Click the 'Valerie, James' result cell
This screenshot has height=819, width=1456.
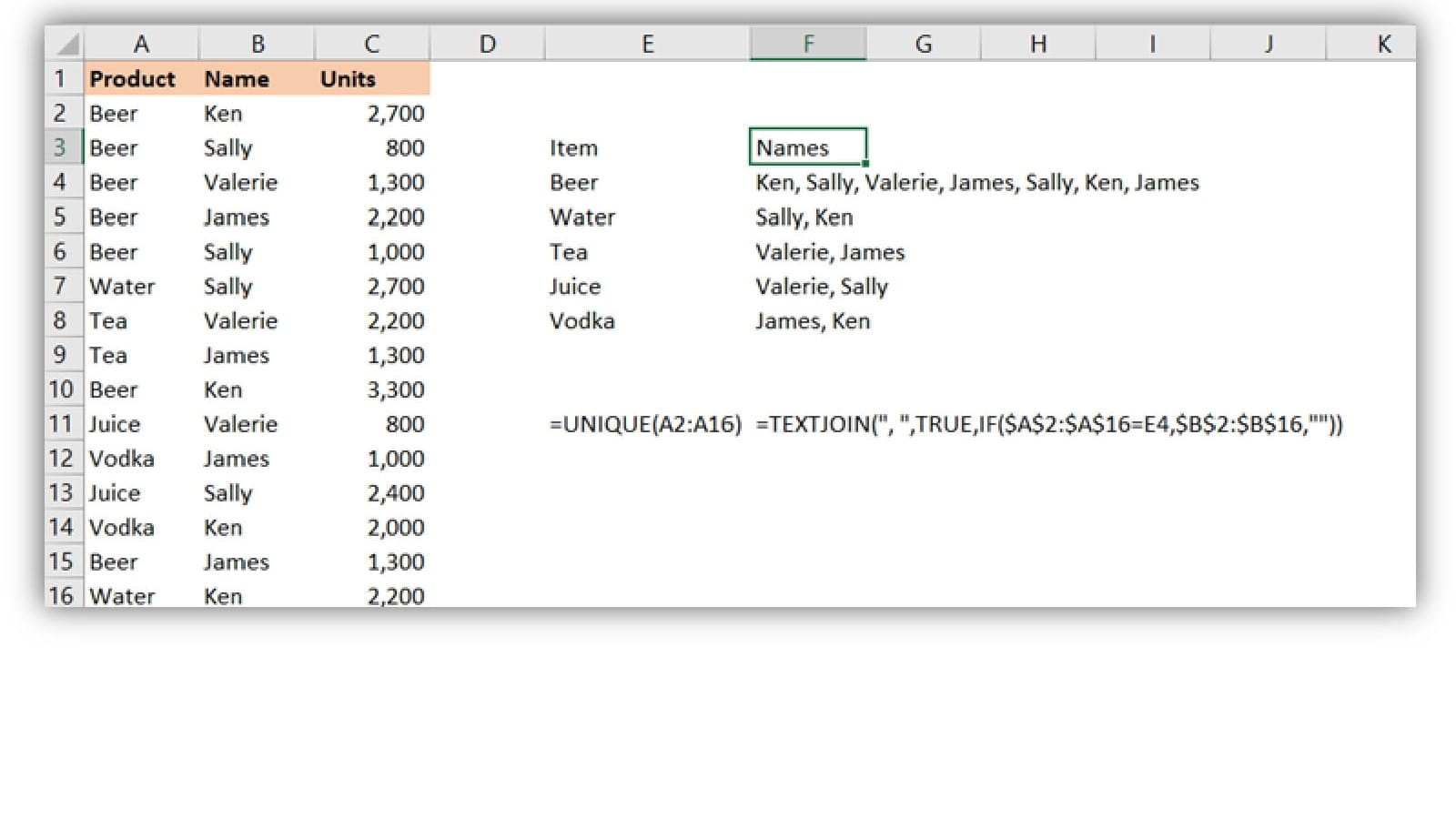pyautogui.click(x=830, y=251)
